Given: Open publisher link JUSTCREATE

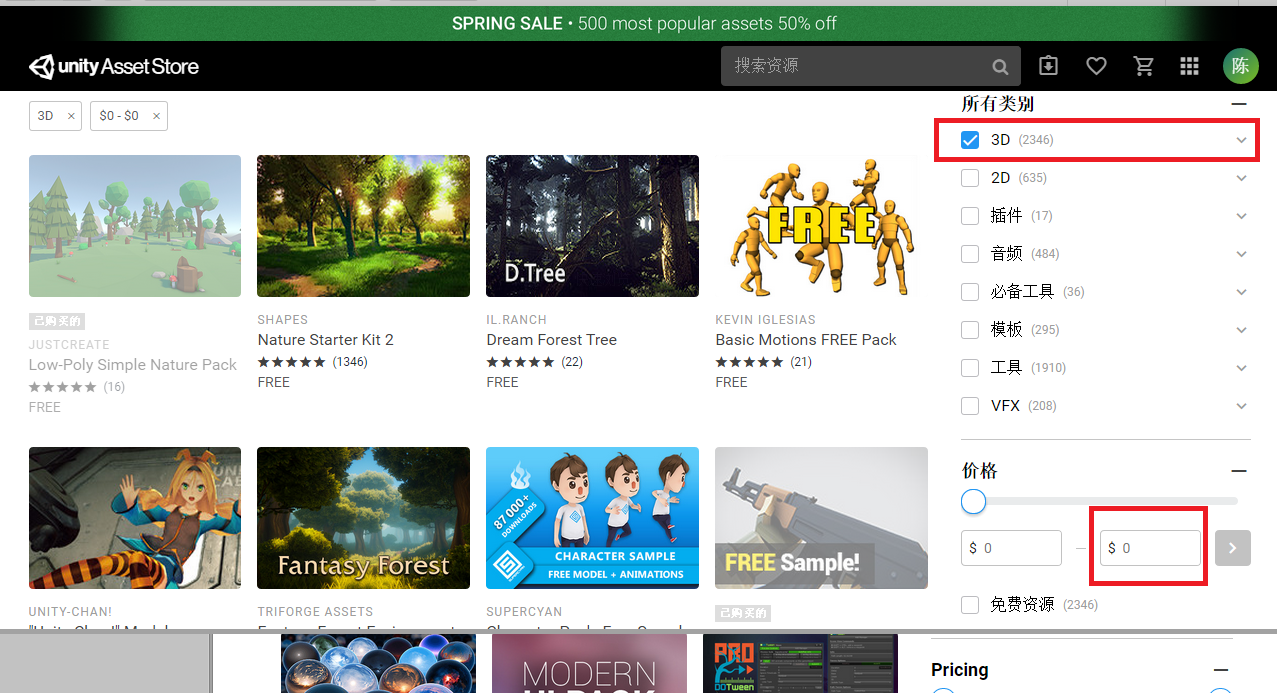Looking at the screenshot, I should pyautogui.click(x=69, y=345).
